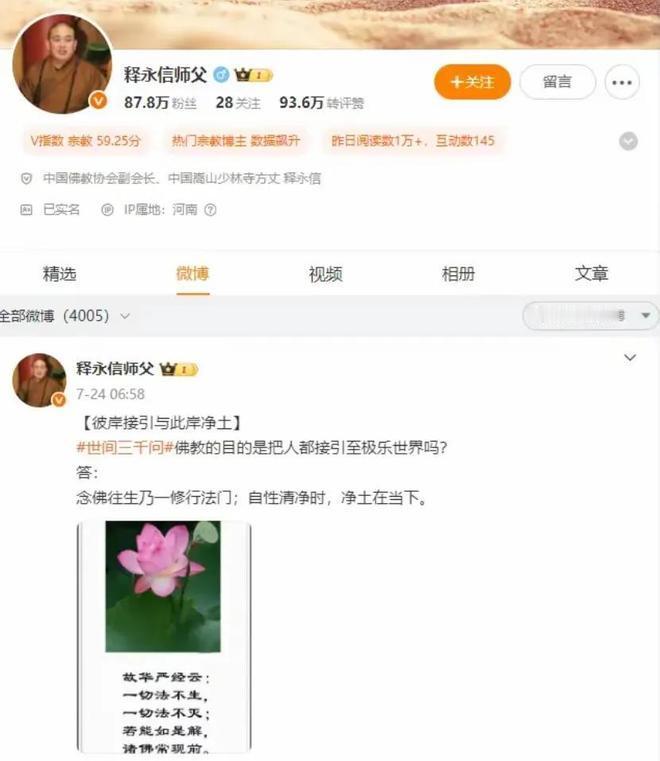The width and height of the screenshot is (660, 761).
Task: Click the 87.8万 粉丝 followers count
Action: coord(160,103)
